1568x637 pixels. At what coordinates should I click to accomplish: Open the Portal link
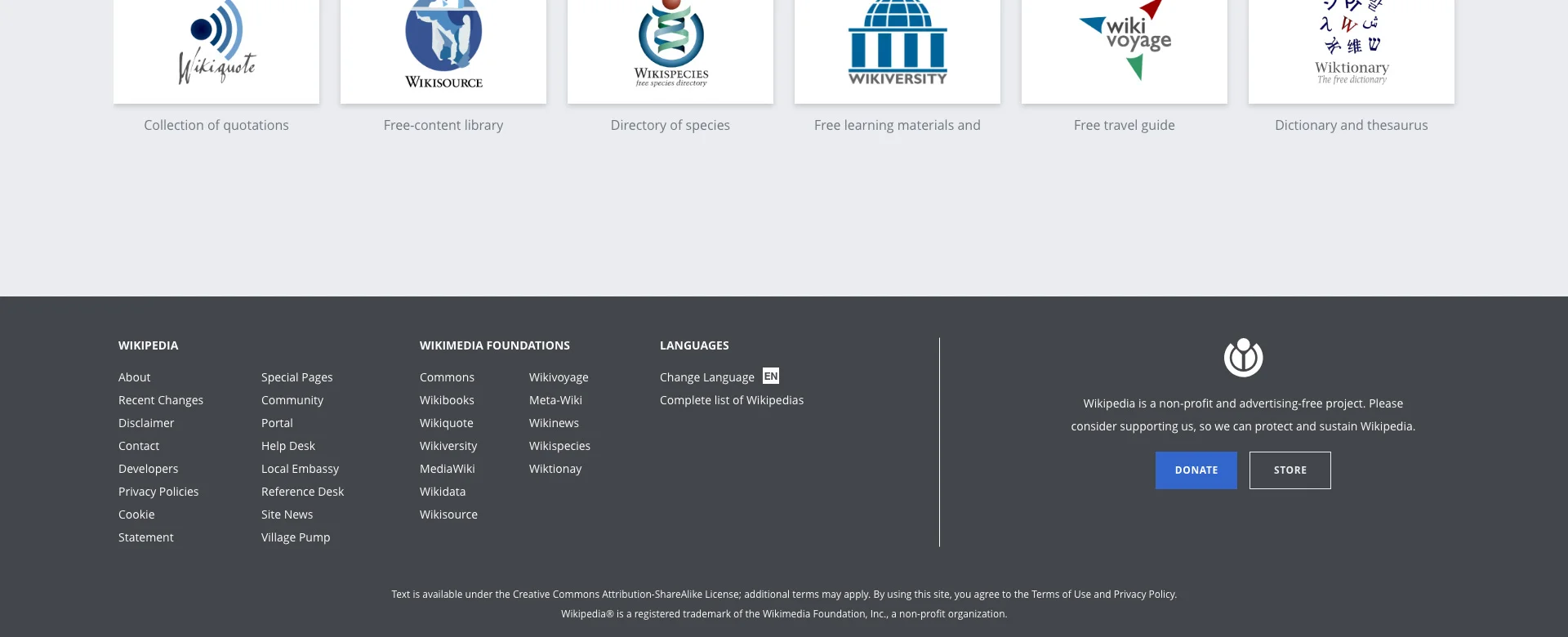pyautogui.click(x=277, y=423)
